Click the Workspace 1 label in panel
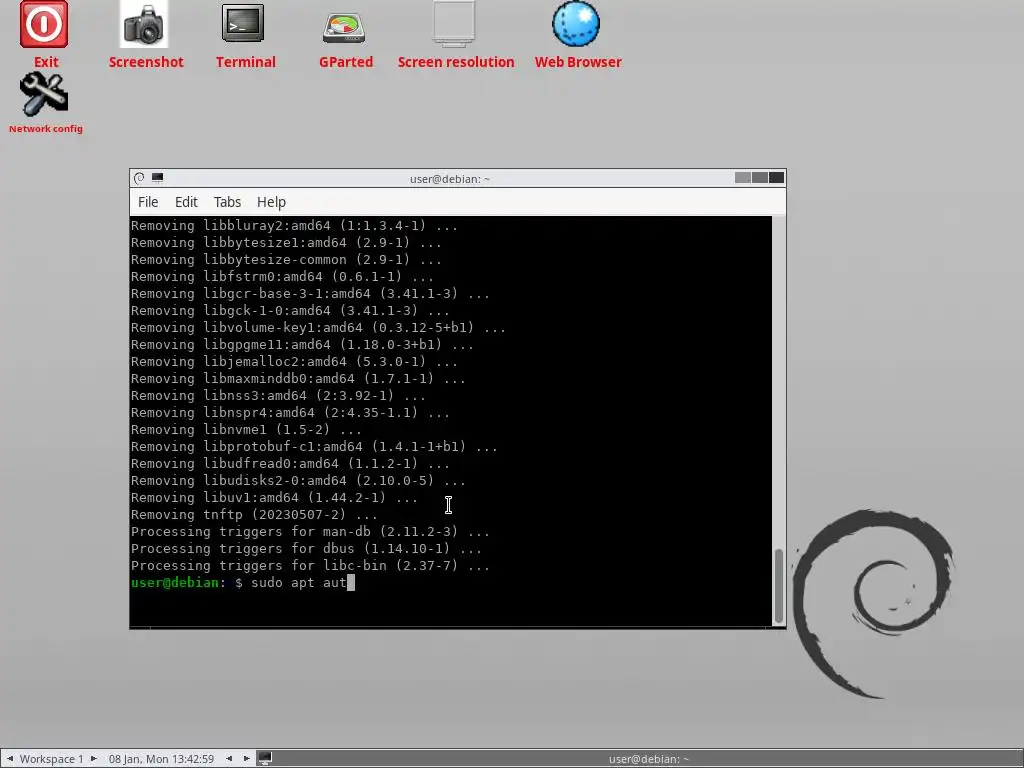 click(x=52, y=759)
